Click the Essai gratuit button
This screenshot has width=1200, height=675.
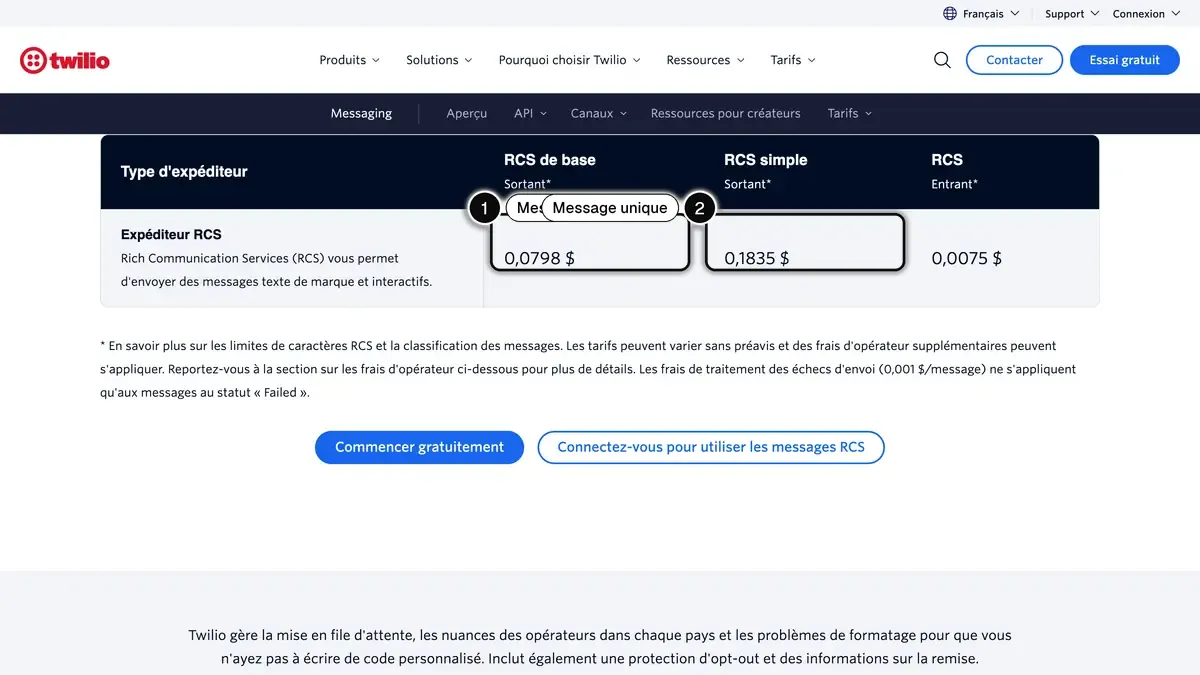point(1125,60)
